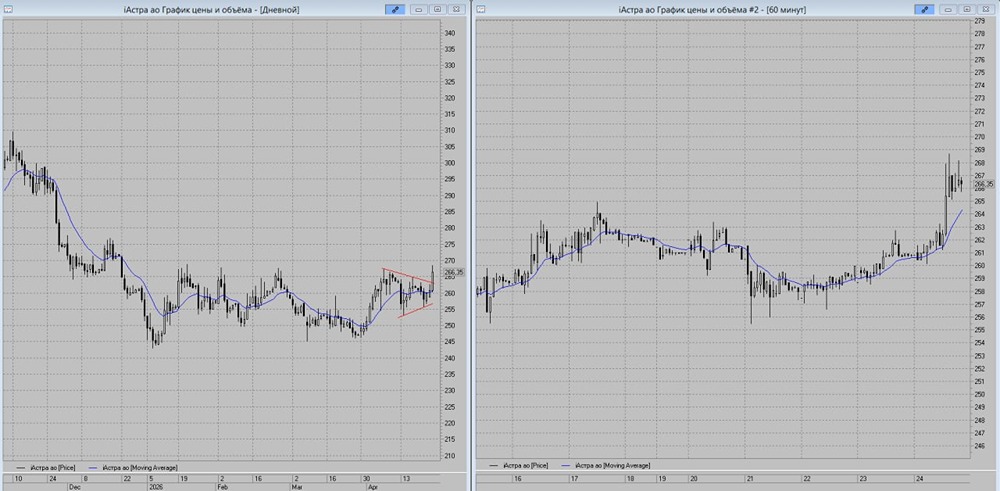Click the 300 price level on the daily chart axis
This screenshot has height=491, width=1000.
tap(450, 163)
